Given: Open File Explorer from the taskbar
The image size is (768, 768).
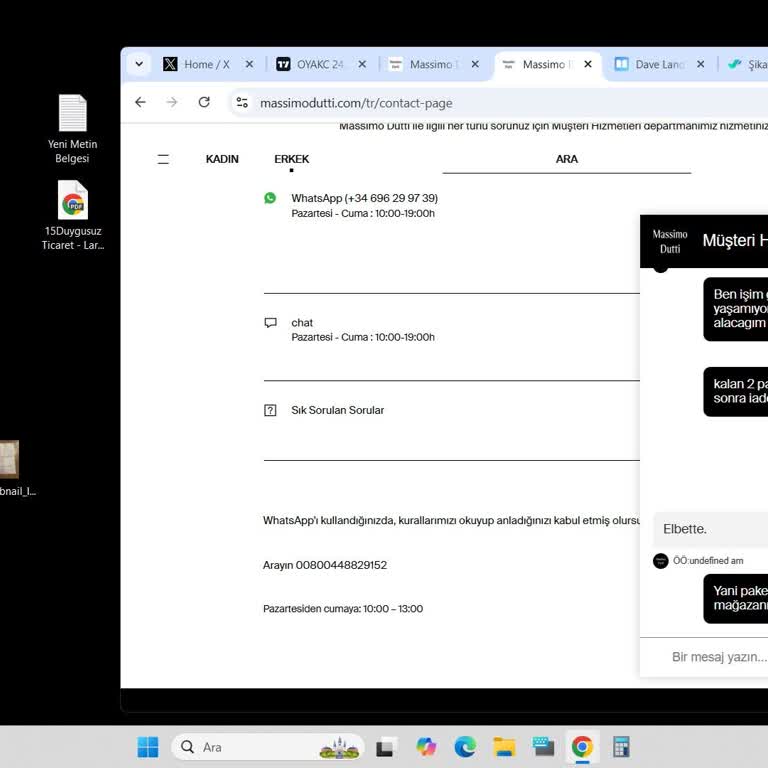Looking at the screenshot, I should click(x=504, y=747).
